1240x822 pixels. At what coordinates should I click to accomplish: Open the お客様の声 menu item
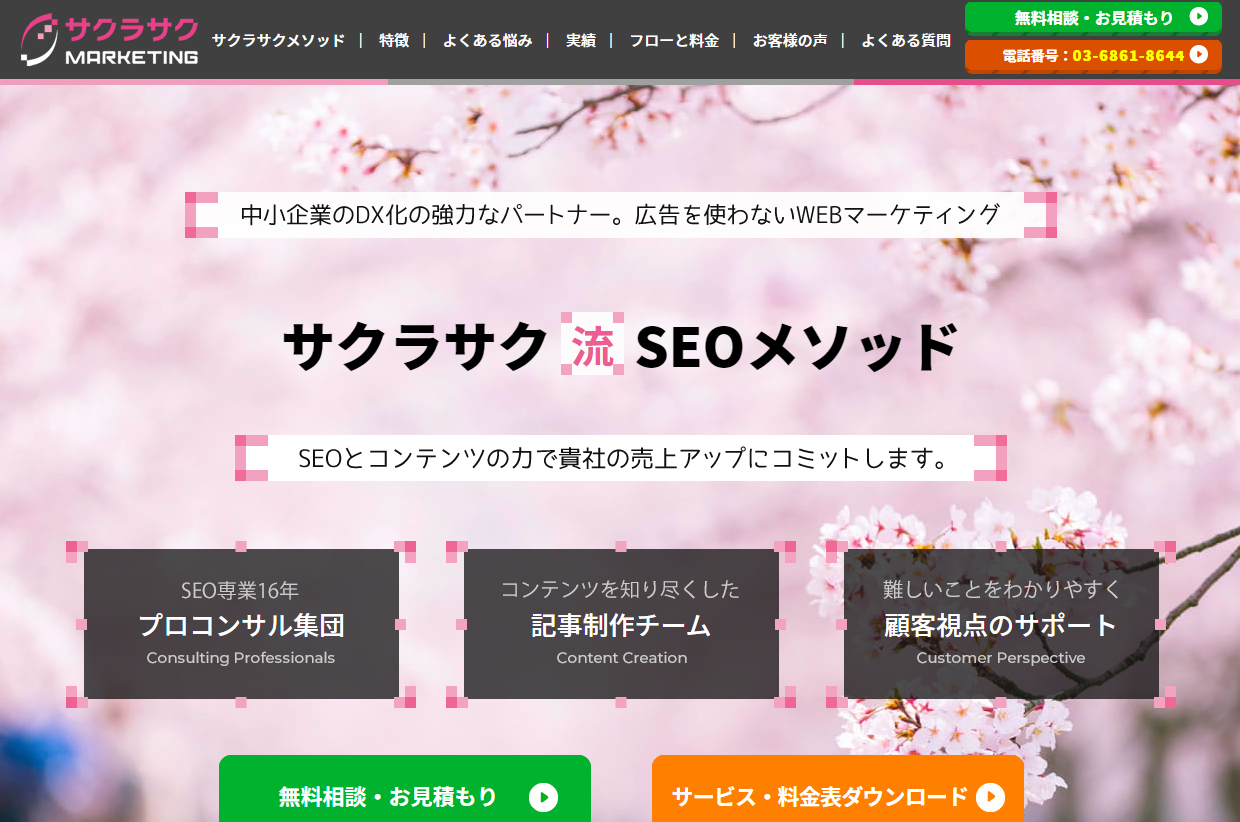point(790,41)
